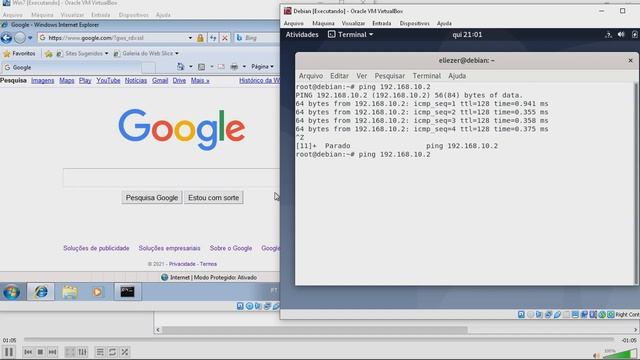Expand the Home button dropdown arrow
Image resolution: width=640 pixels, height=360 pixels.
click(191, 67)
